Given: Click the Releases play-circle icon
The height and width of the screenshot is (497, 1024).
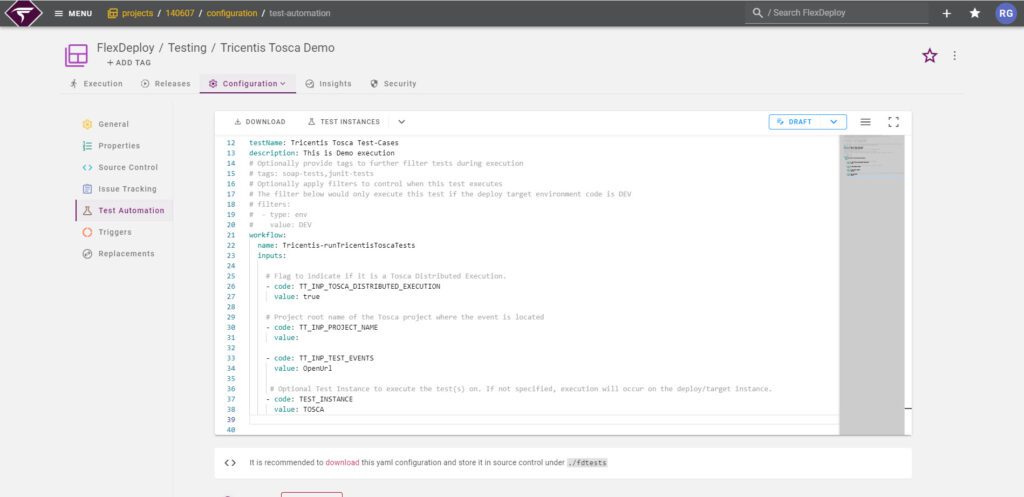Looking at the screenshot, I should tap(146, 84).
